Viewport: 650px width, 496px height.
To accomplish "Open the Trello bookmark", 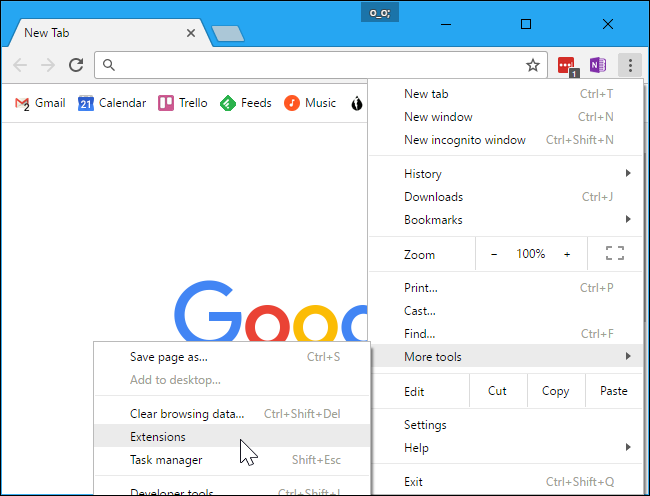I will [182, 103].
